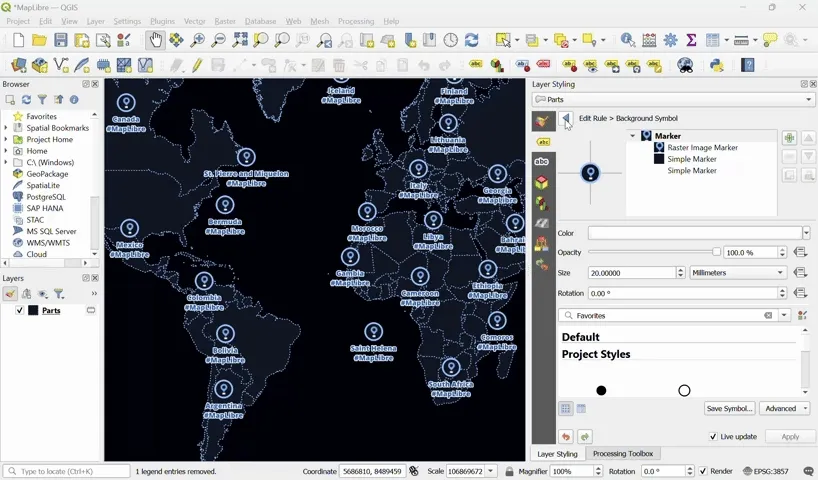This screenshot has width=818, height=480.
Task: Switch to the Layer Styling tab
Action: coord(558,454)
